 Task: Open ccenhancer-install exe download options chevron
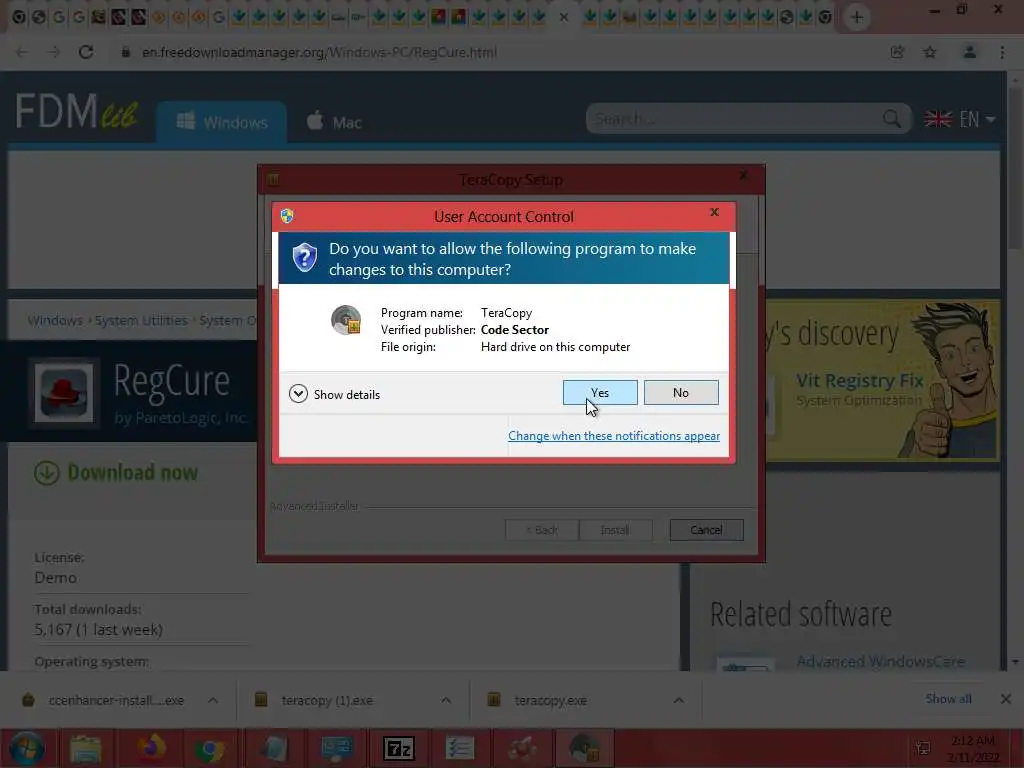[213, 700]
